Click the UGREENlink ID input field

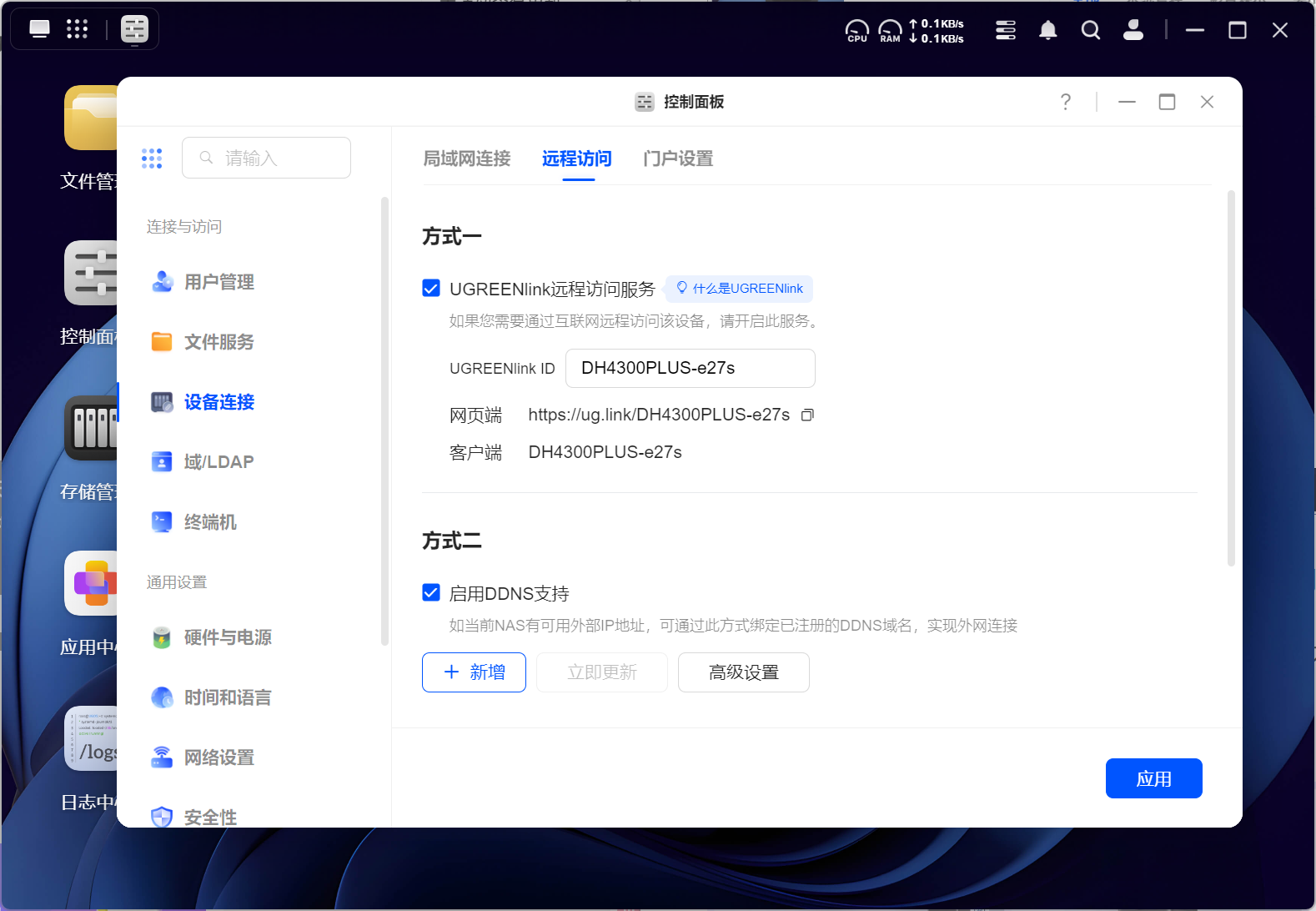pos(691,368)
